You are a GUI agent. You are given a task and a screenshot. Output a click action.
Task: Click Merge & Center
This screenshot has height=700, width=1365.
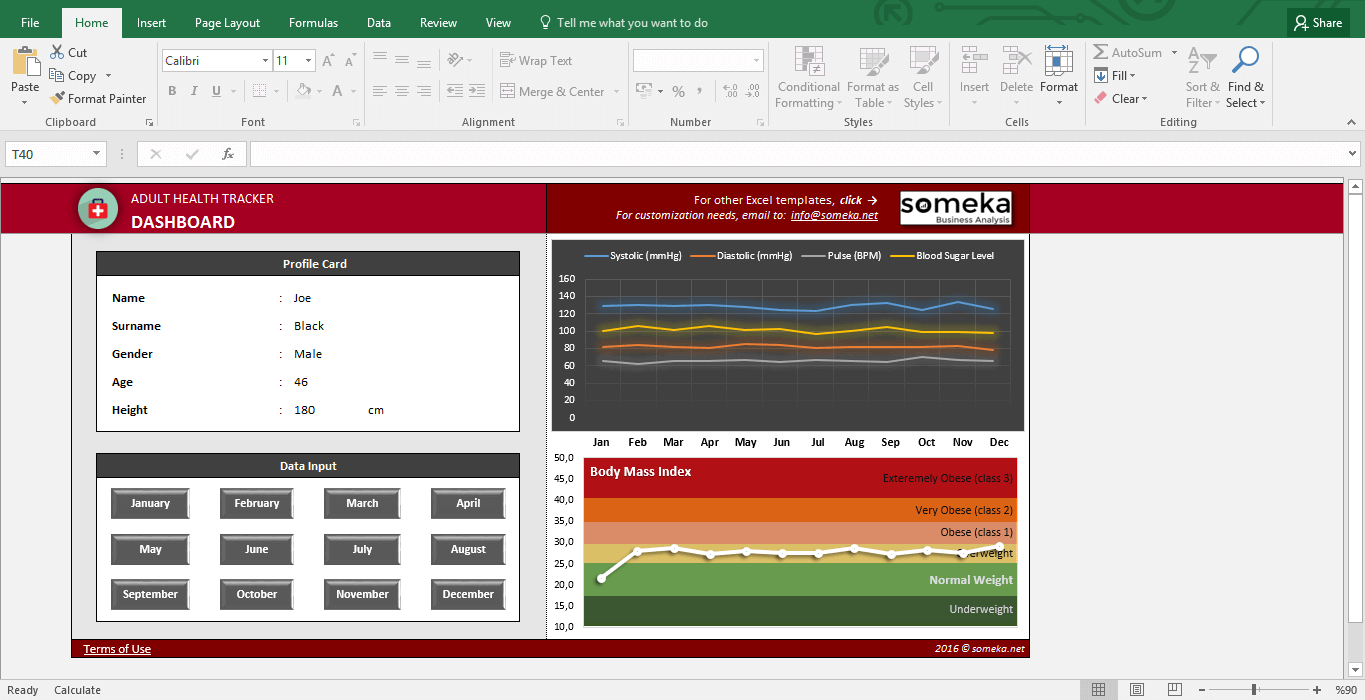(x=552, y=92)
